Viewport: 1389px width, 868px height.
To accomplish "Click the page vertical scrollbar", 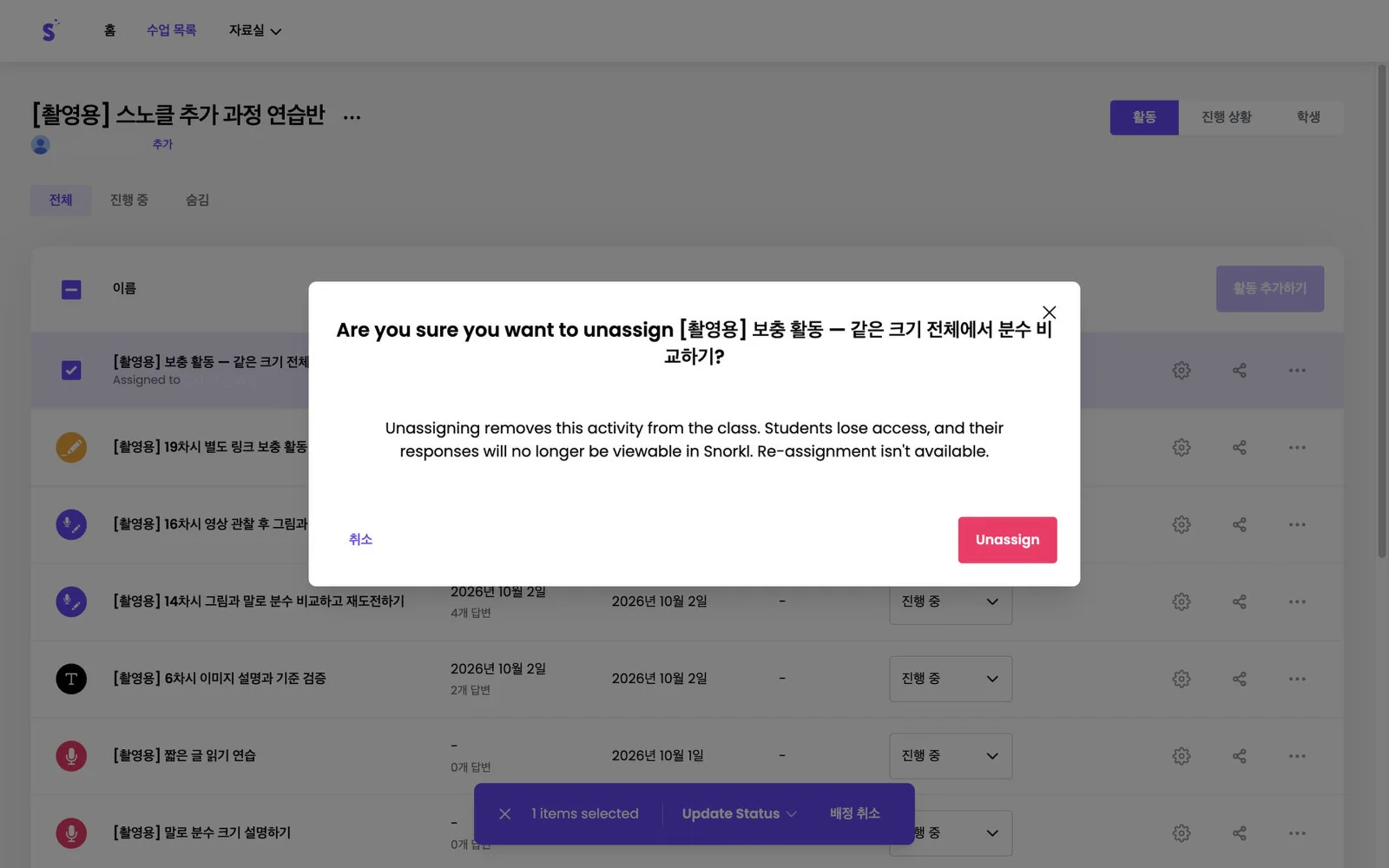I will pos(1382,312).
